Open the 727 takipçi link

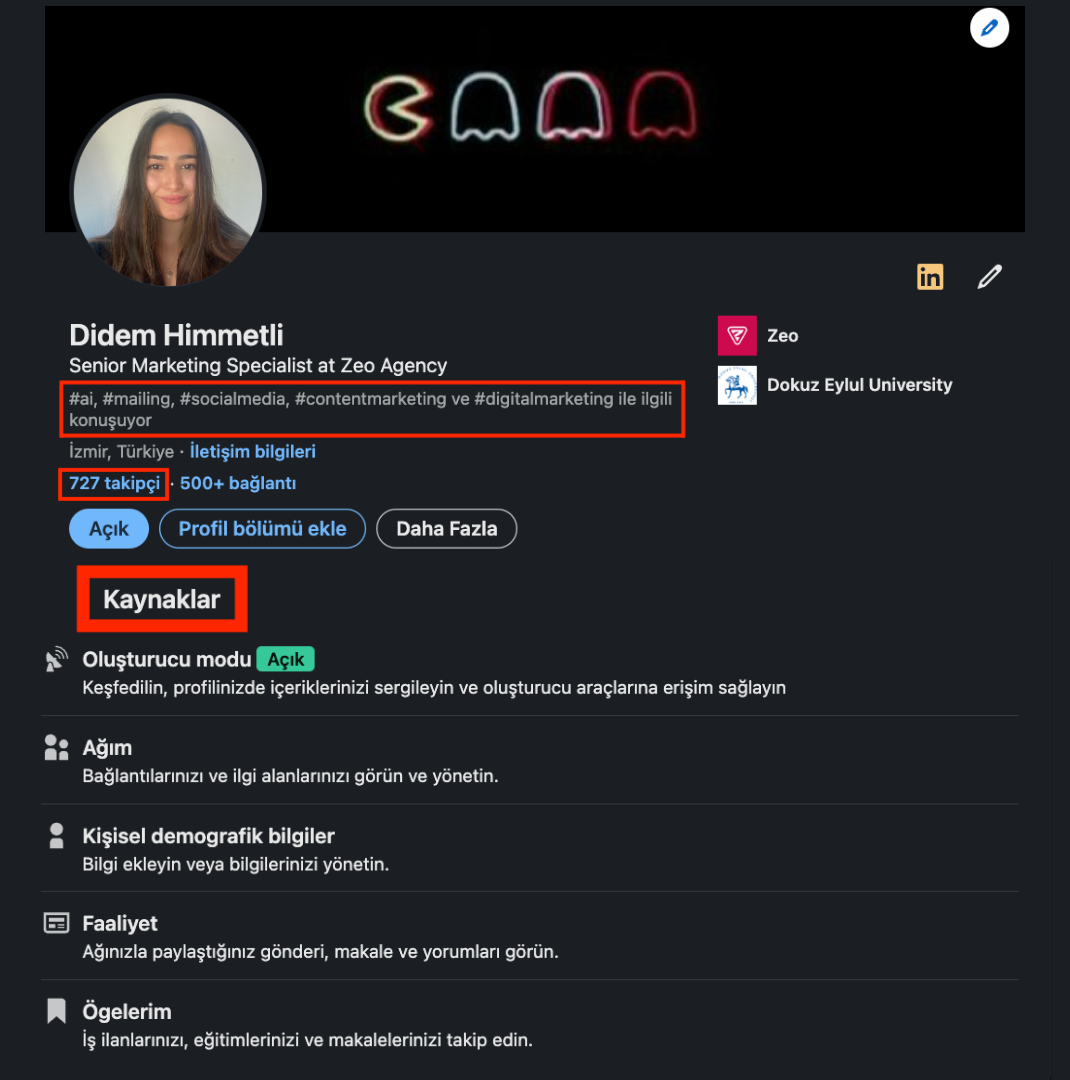[114, 484]
